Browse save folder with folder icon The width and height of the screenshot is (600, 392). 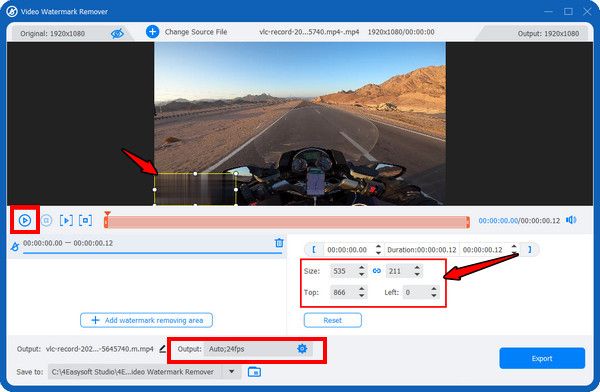pyautogui.click(x=254, y=371)
